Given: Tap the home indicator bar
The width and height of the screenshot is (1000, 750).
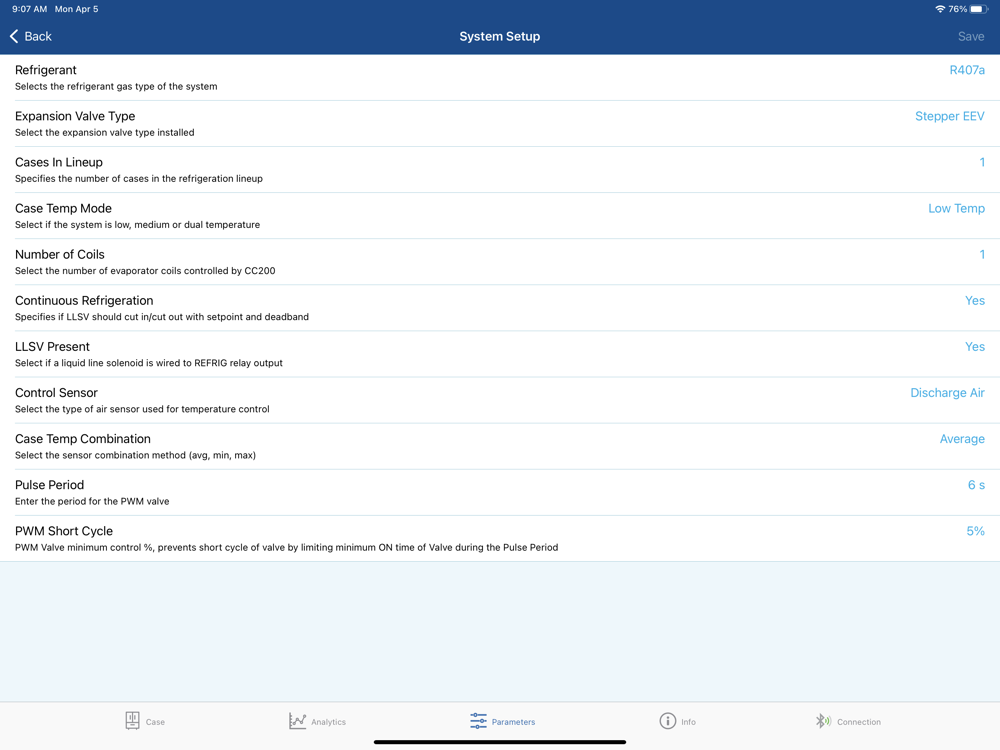Looking at the screenshot, I should tap(500, 742).
